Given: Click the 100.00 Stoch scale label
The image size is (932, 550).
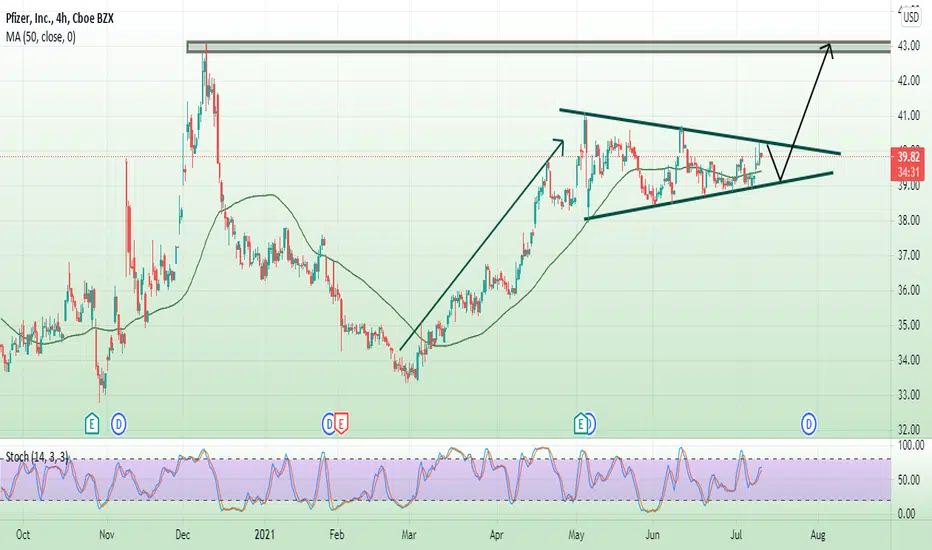Looking at the screenshot, I should (911, 445).
